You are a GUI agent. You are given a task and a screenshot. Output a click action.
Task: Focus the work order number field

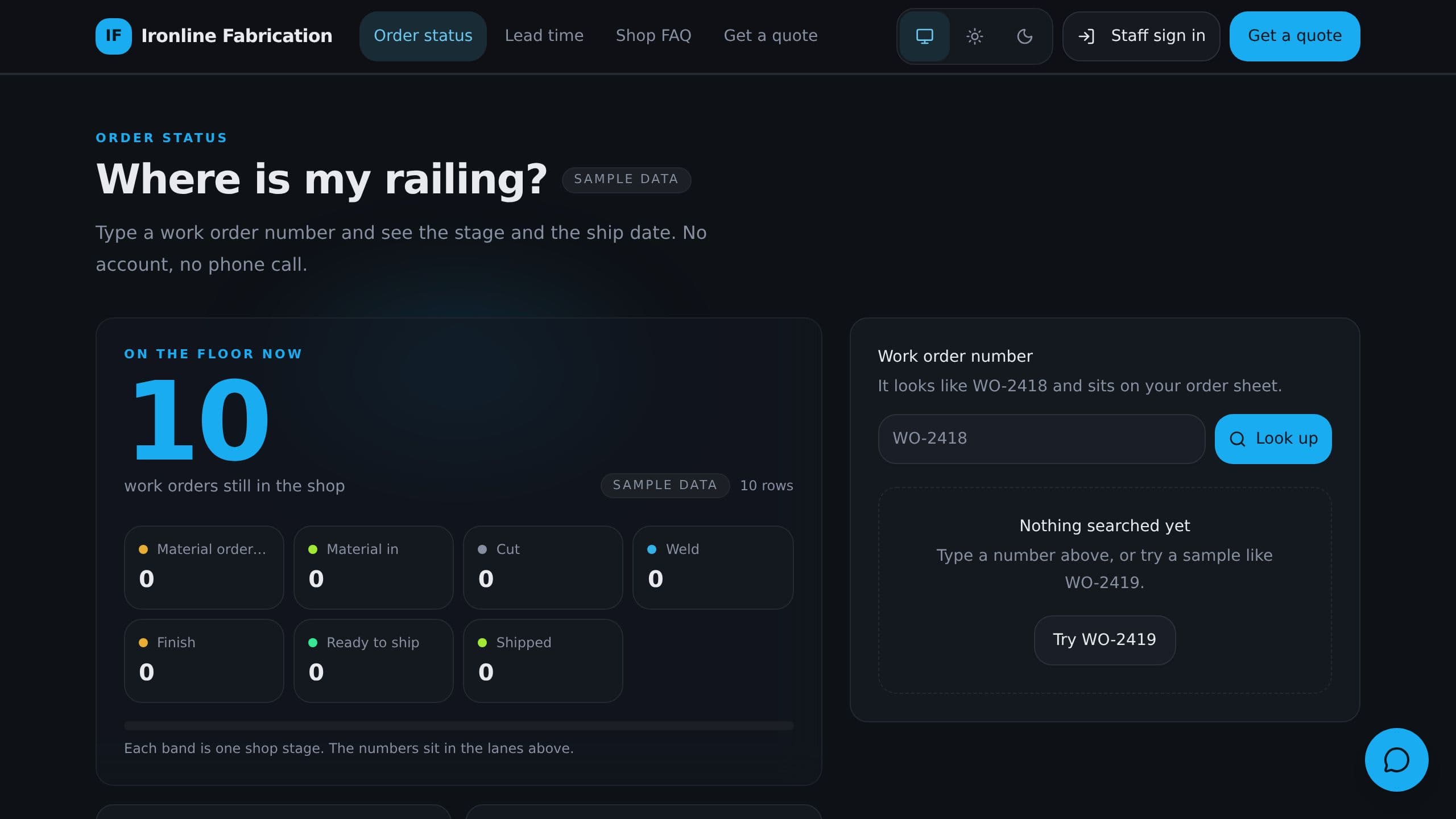1041,439
